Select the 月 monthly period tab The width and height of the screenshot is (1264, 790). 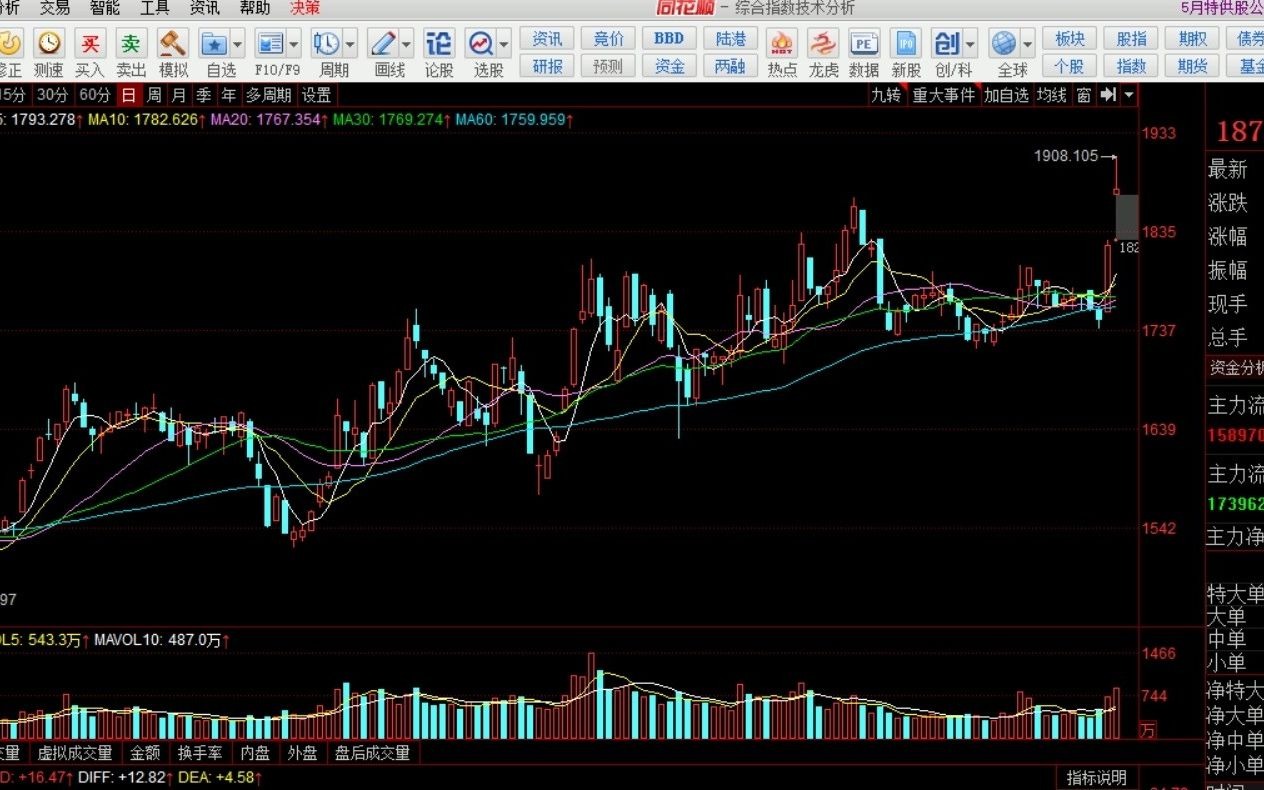(179, 95)
